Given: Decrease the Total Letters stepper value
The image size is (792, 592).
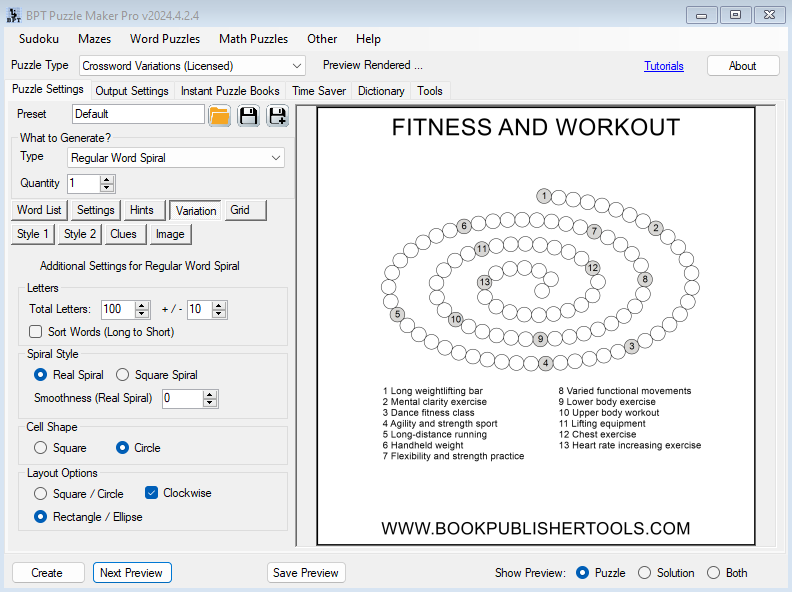Looking at the screenshot, I should click(142, 314).
